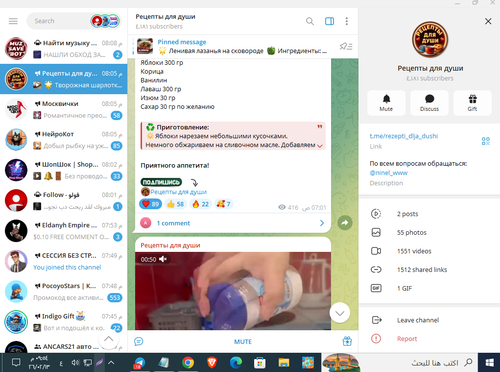Open the gift icon in bottom bar

[347, 341]
